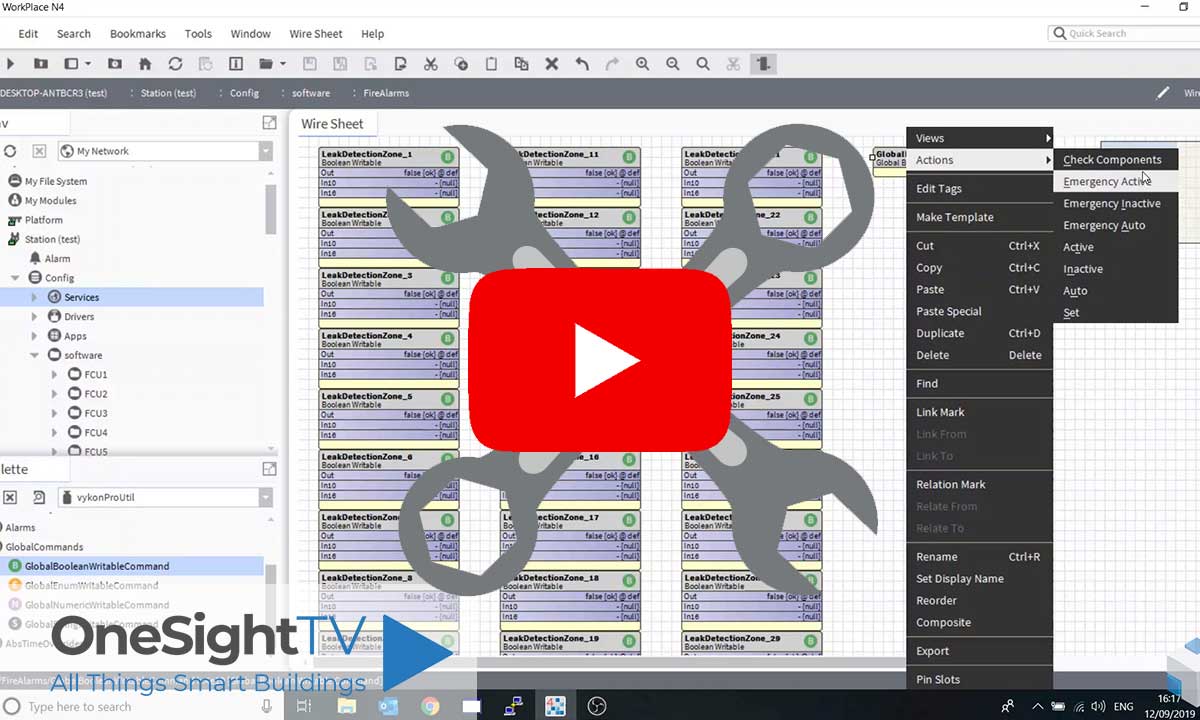Click the Wire Sheet tab
Image resolution: width=1200 pixels, height=720 pixels.
pos(333,124)
